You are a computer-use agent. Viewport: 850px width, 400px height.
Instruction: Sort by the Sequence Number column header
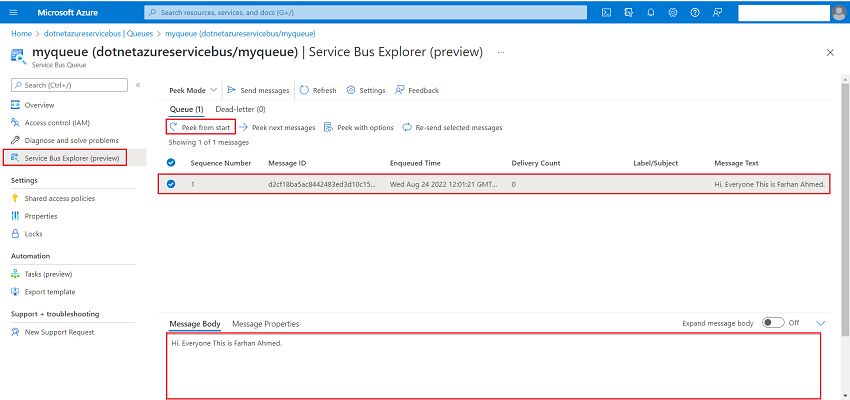pyautogui.click(x=221, y=163)
